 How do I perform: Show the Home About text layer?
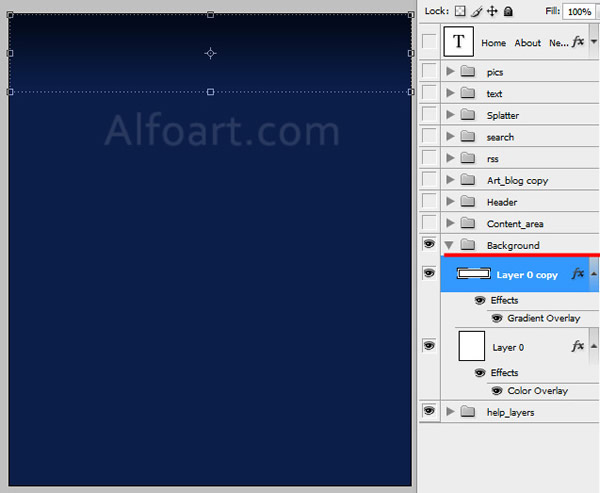(429, 41)
